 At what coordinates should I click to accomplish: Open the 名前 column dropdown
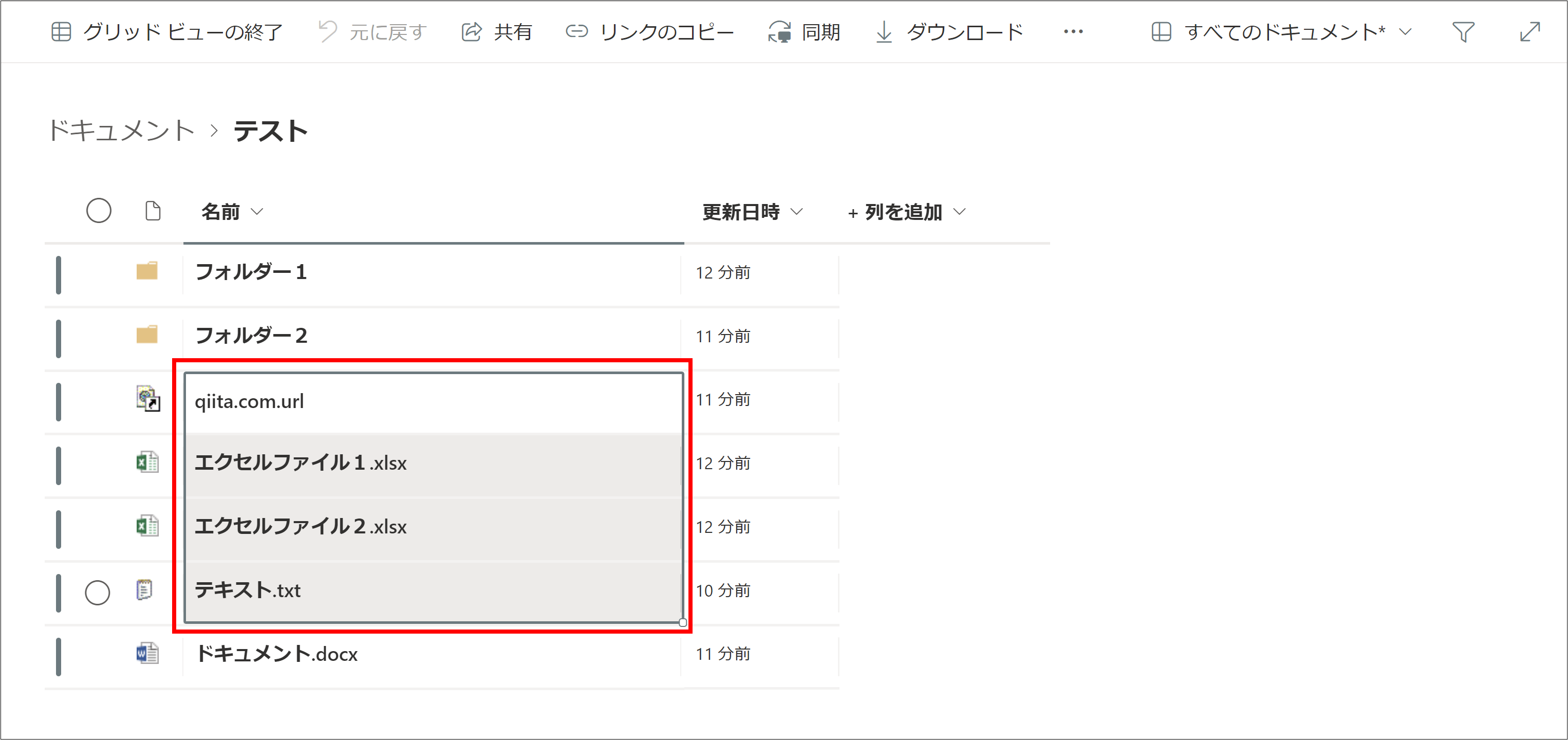pyautogui.click(x=232, y=212)
